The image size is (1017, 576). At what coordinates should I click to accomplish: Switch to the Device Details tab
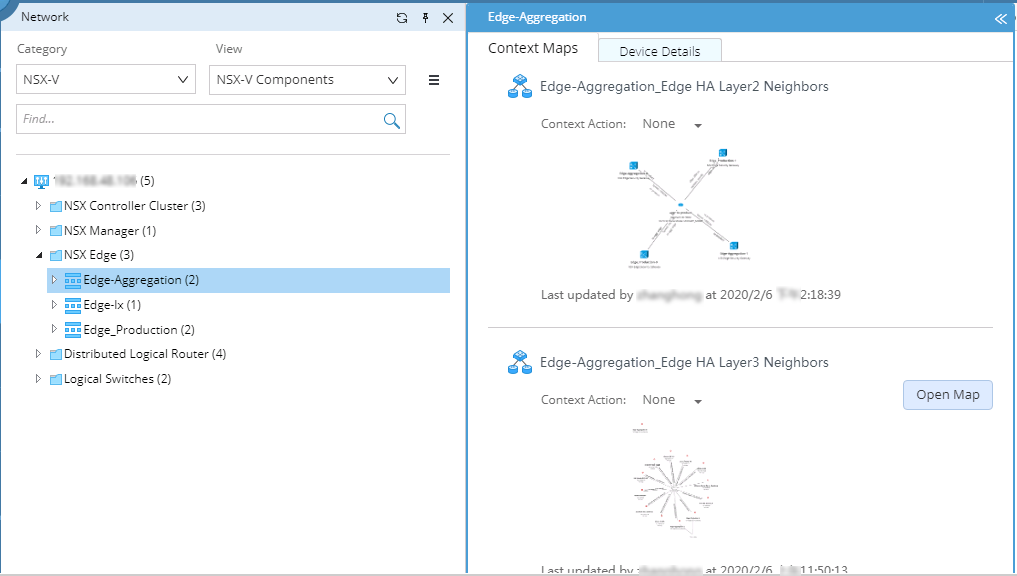(660, 51)
